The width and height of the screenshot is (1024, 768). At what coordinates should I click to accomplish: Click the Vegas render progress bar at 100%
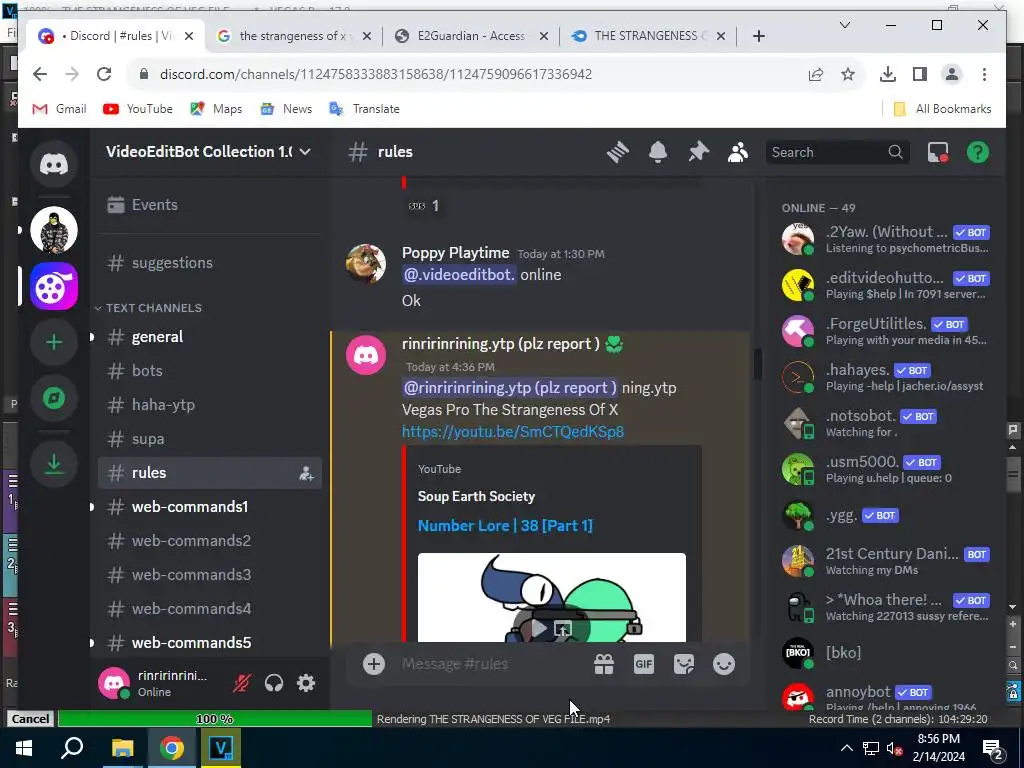pyautogui.click(x=215, y=719)
